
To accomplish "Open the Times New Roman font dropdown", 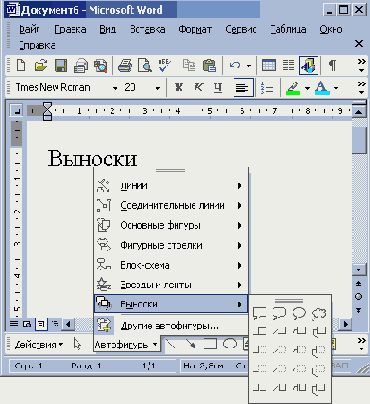I will pos(115,88).
